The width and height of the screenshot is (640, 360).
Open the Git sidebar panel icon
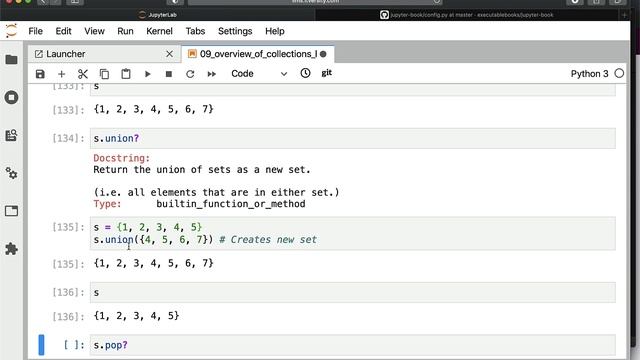(x=11, y=135)
